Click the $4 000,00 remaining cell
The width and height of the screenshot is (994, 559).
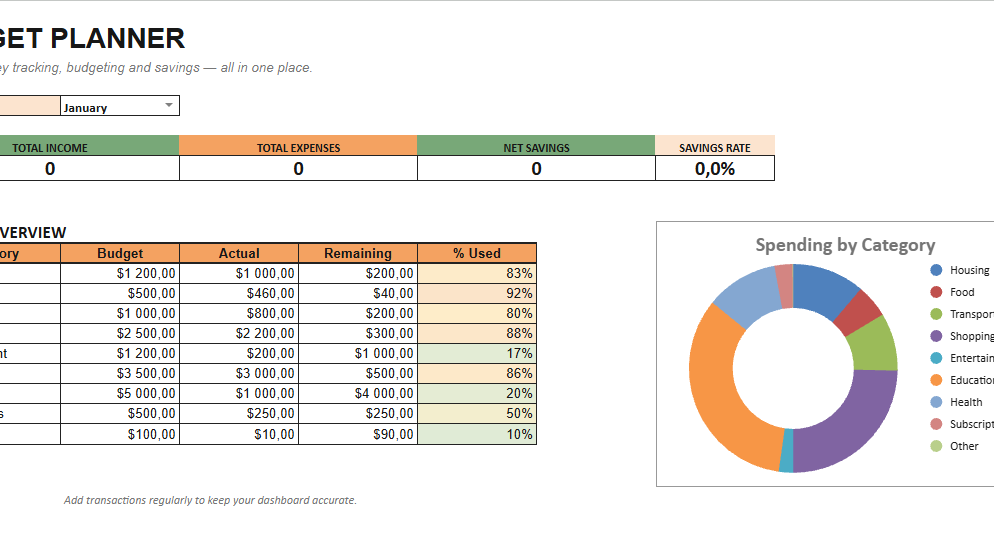[x=358, y=394]
